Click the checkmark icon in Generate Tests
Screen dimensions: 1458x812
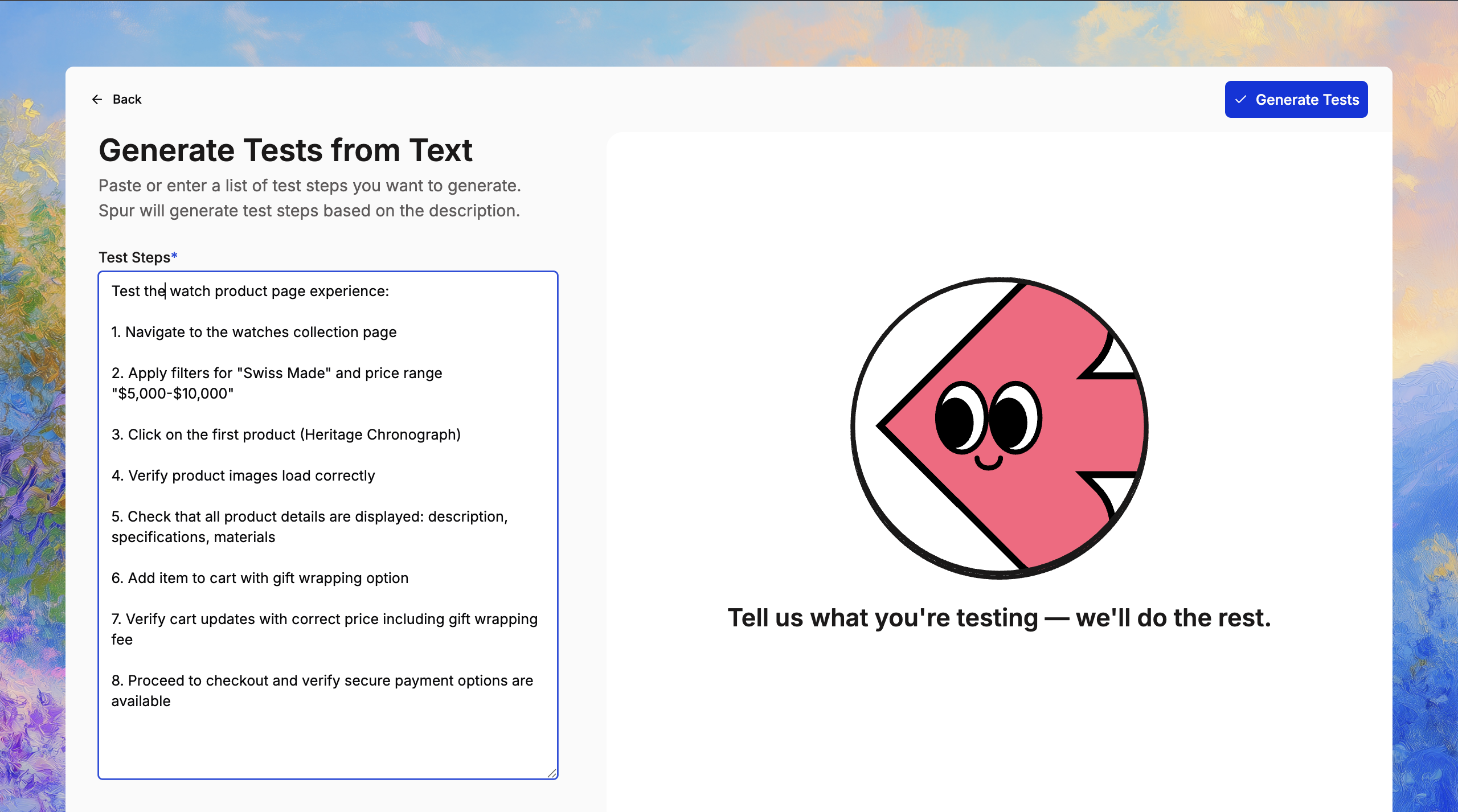1241,100
